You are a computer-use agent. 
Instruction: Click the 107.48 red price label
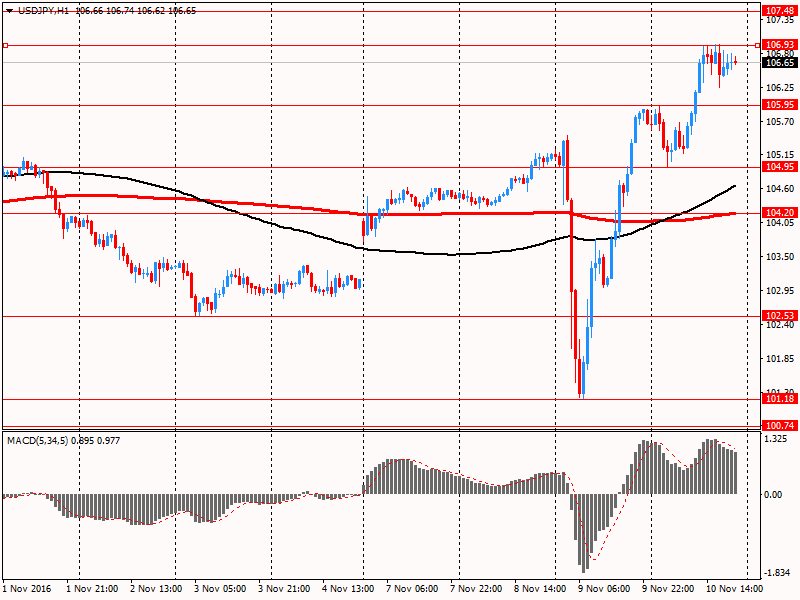tap(779, 11)
